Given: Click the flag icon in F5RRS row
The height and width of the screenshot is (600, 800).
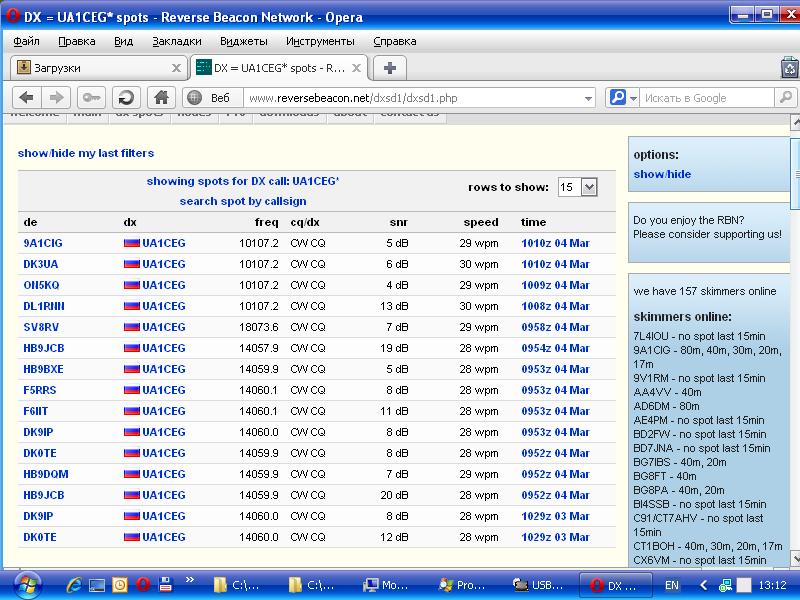Looking at the screenshot, I should 132,390.
